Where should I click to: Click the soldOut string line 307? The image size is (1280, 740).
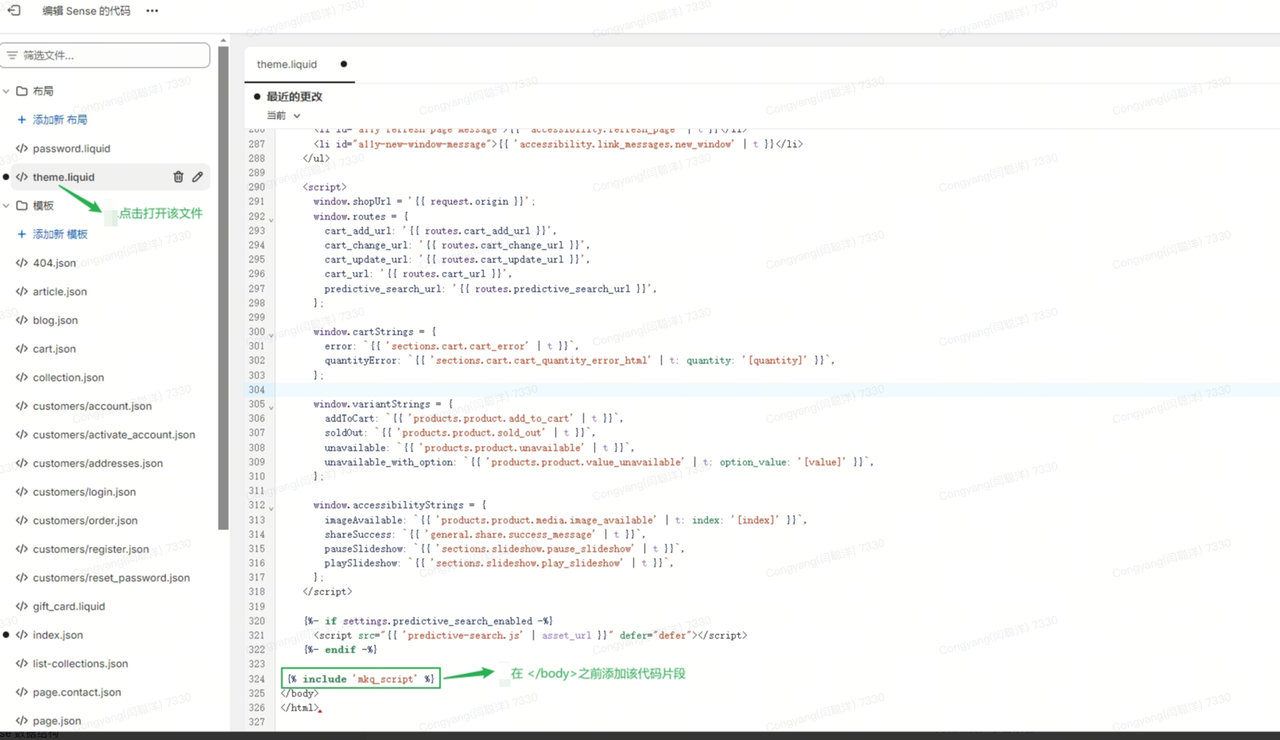[x=460, y=433]
